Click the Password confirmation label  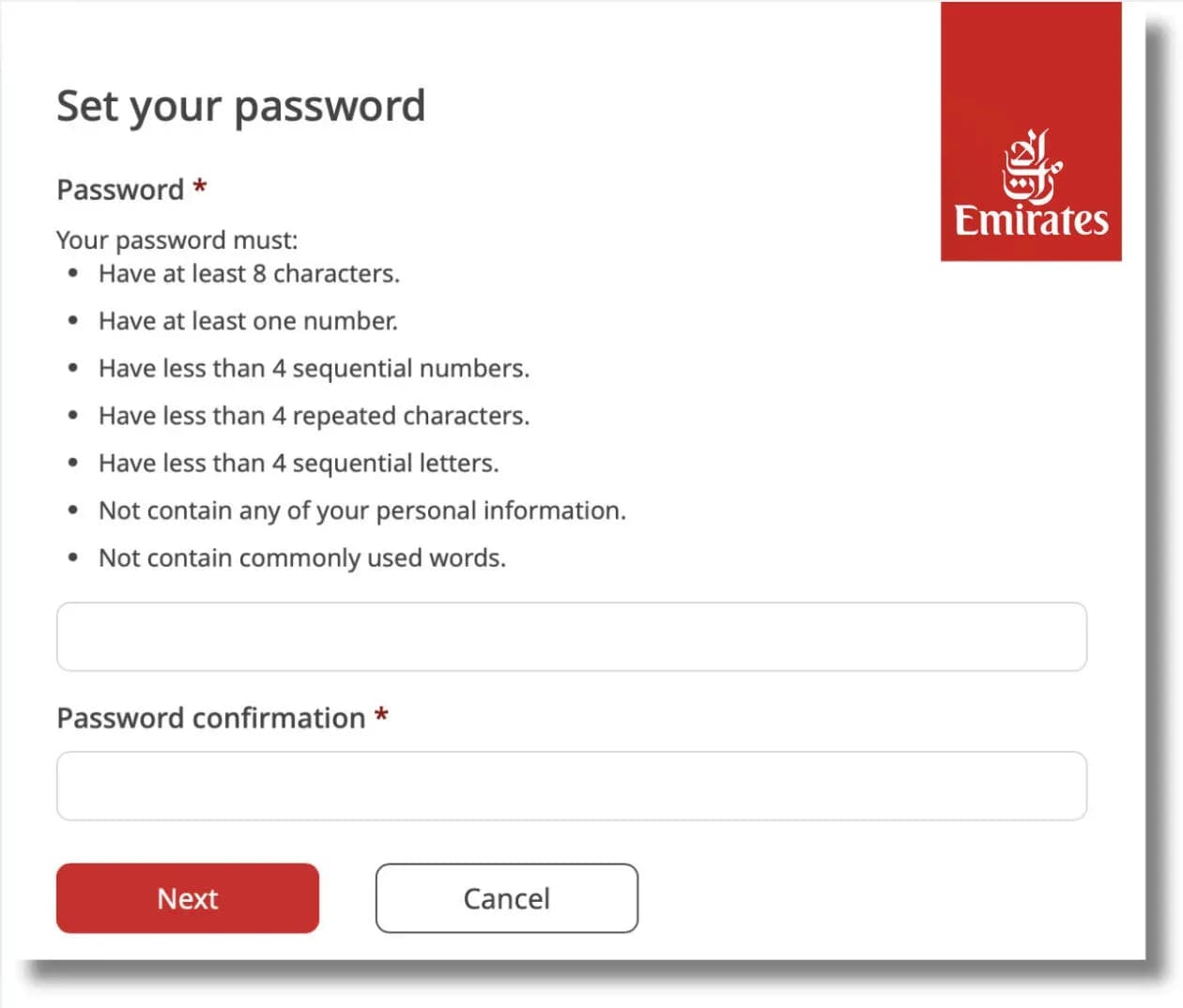(210, 717)
